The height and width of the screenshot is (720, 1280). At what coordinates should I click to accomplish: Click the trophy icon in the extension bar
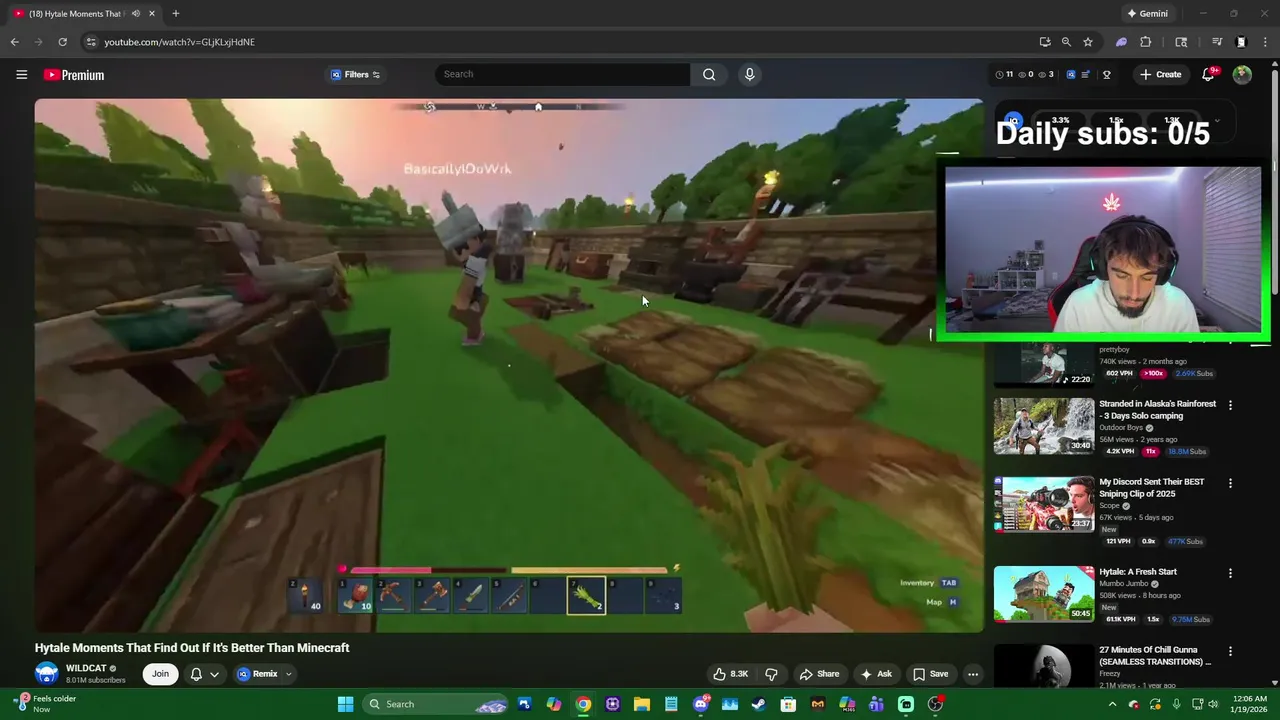(1106, 75)
